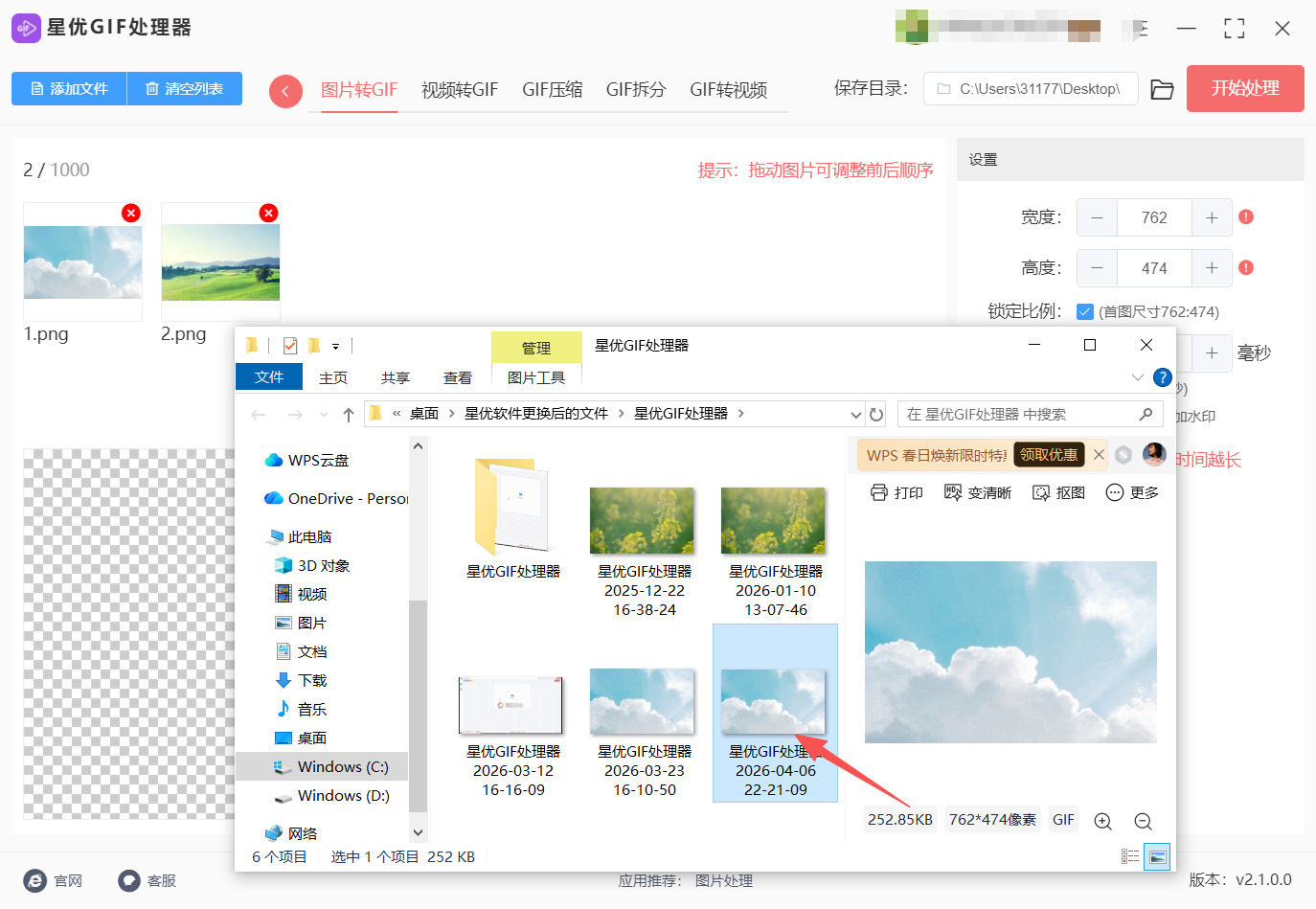Click the 变清晰 enhance clarity icon
Image resolution: width=1316 pixels, height=909 pixels.
[952, 491]
